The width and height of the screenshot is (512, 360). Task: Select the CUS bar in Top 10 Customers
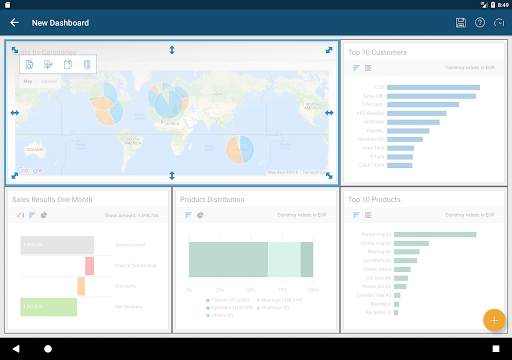[x=433, y=87]
